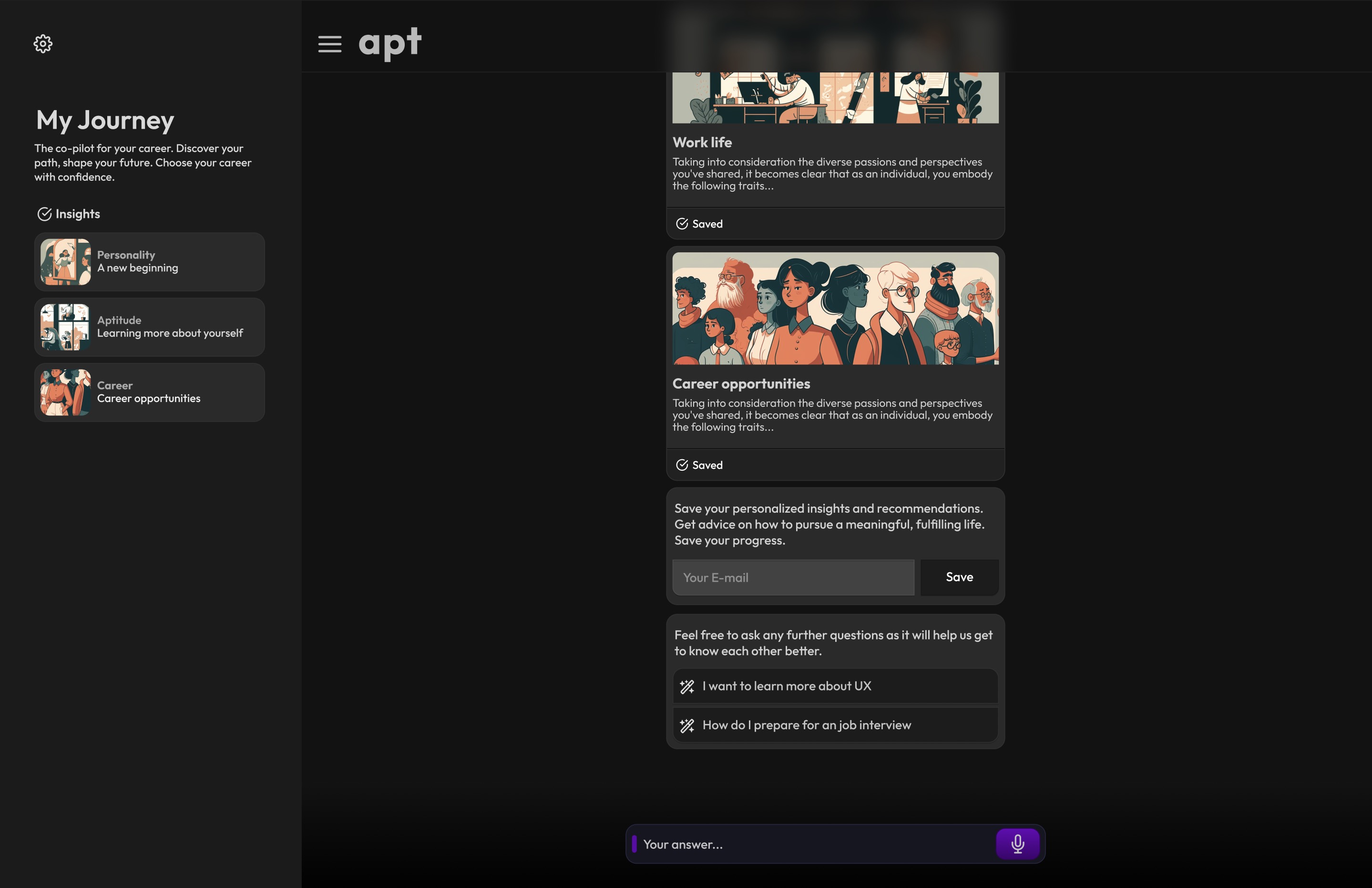Click the Save button next to email
Image resolution: width=1372 pixels, height=888 pixels.
[960, 577]
